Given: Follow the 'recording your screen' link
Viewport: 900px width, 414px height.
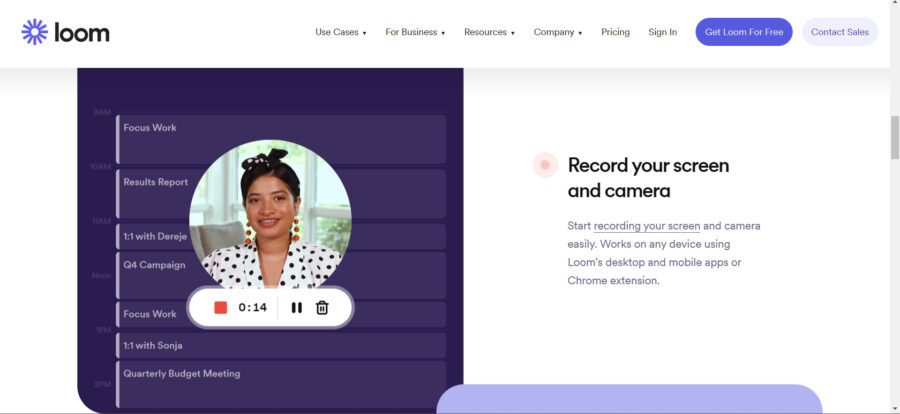Looking at the screenshot, I should (x=647, y=226).
